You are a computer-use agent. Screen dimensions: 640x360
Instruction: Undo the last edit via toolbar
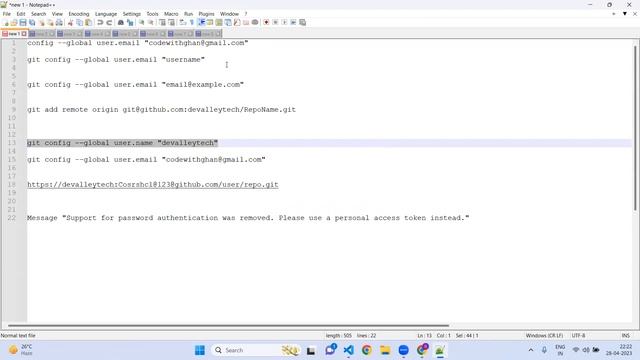(x=100, y=22)
